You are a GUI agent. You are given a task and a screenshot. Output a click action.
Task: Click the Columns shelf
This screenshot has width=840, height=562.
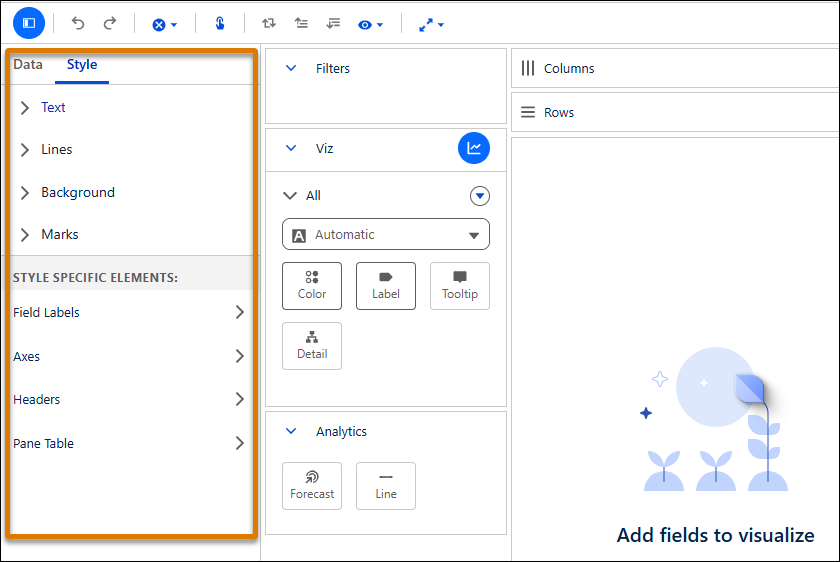[675, 68]
